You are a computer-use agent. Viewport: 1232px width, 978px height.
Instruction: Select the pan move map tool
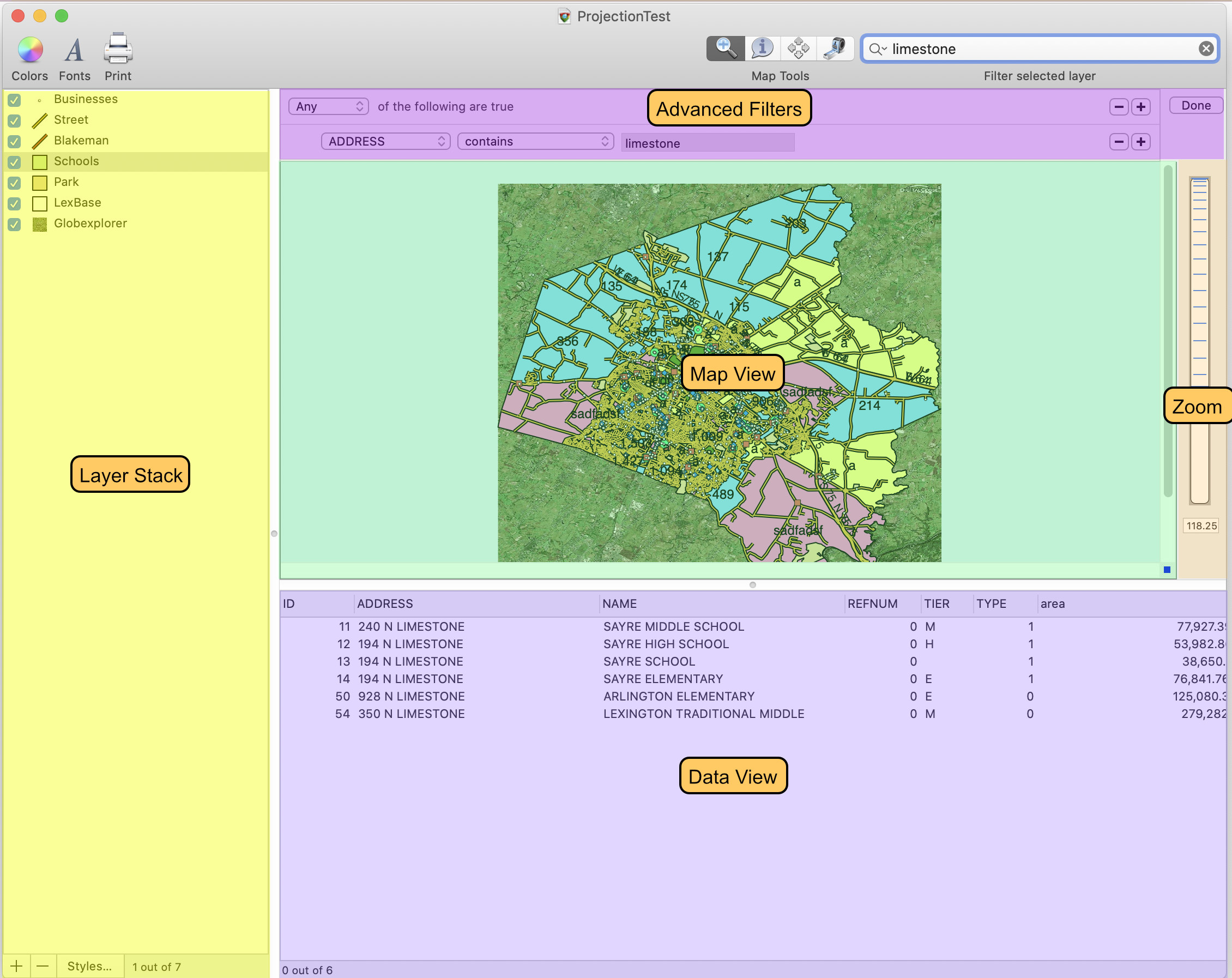pyautogui.click(x=798, y=48)
